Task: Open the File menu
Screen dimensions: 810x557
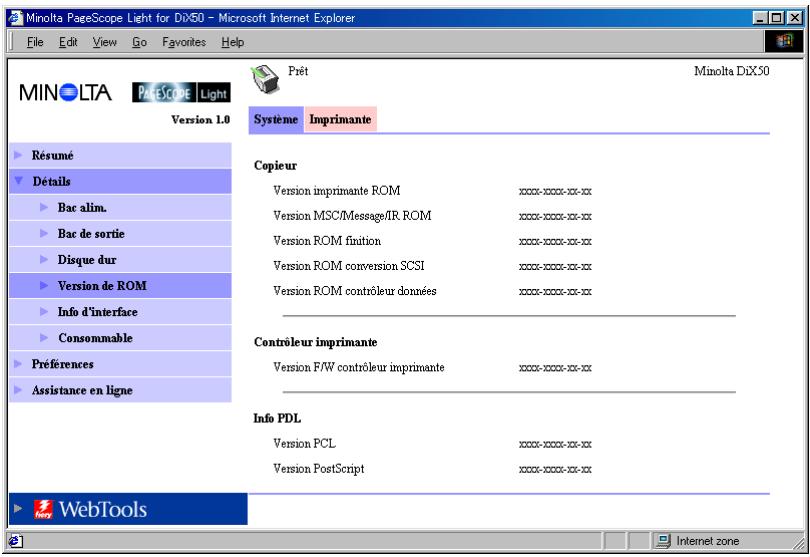Action: pyautogui.click(x=35, y=42)
